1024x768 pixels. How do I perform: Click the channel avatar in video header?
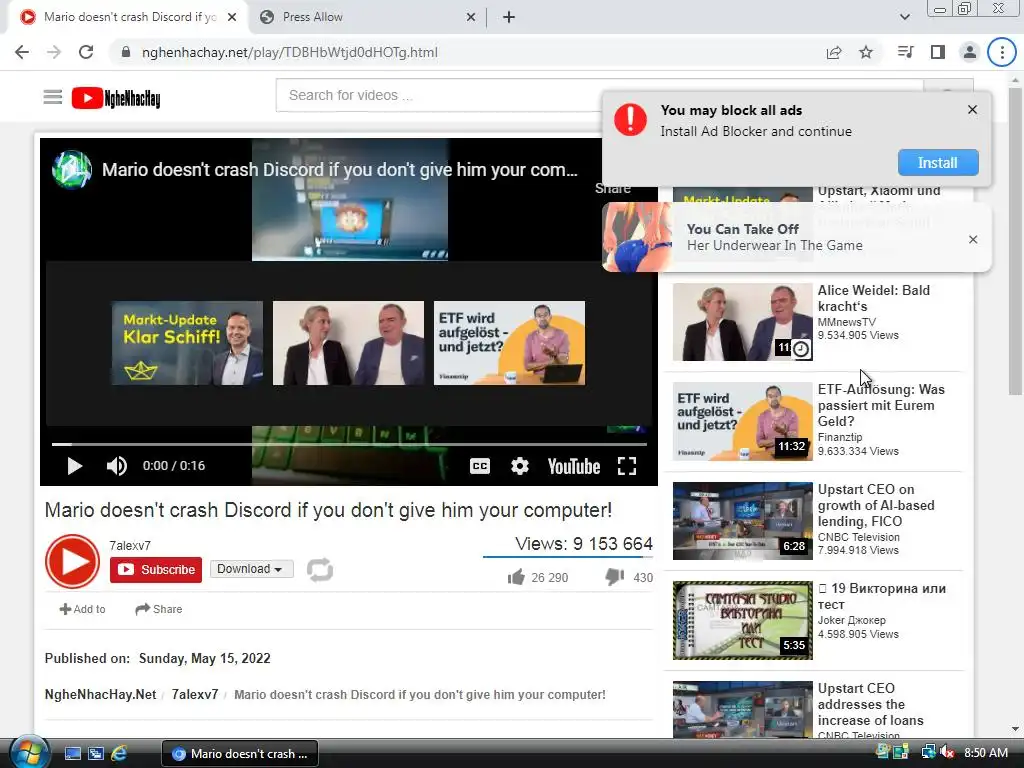(72, 170)
